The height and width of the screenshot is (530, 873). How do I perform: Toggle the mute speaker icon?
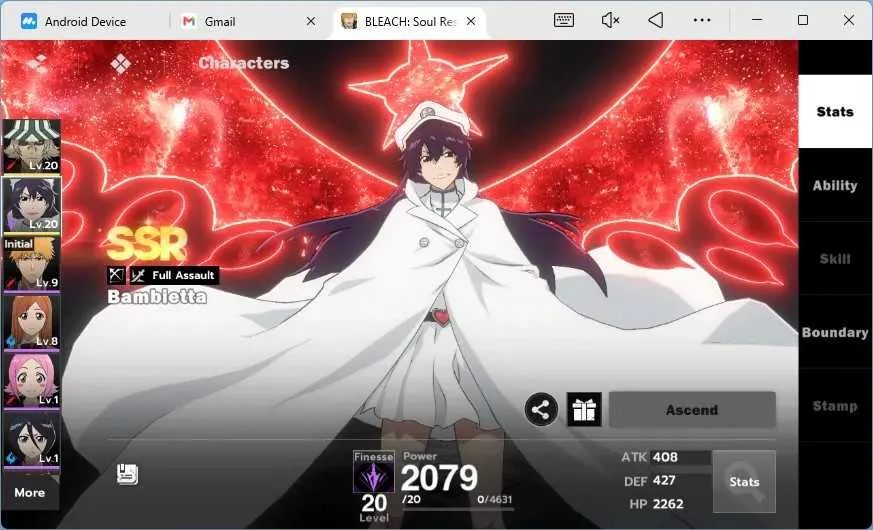coord(610,21)
